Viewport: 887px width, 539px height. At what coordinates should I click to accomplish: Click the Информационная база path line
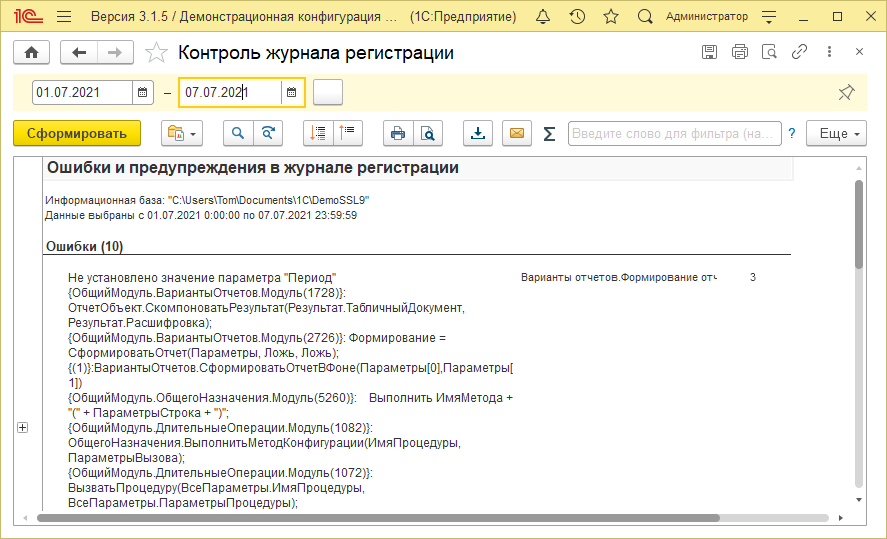(x=207, y=200)
